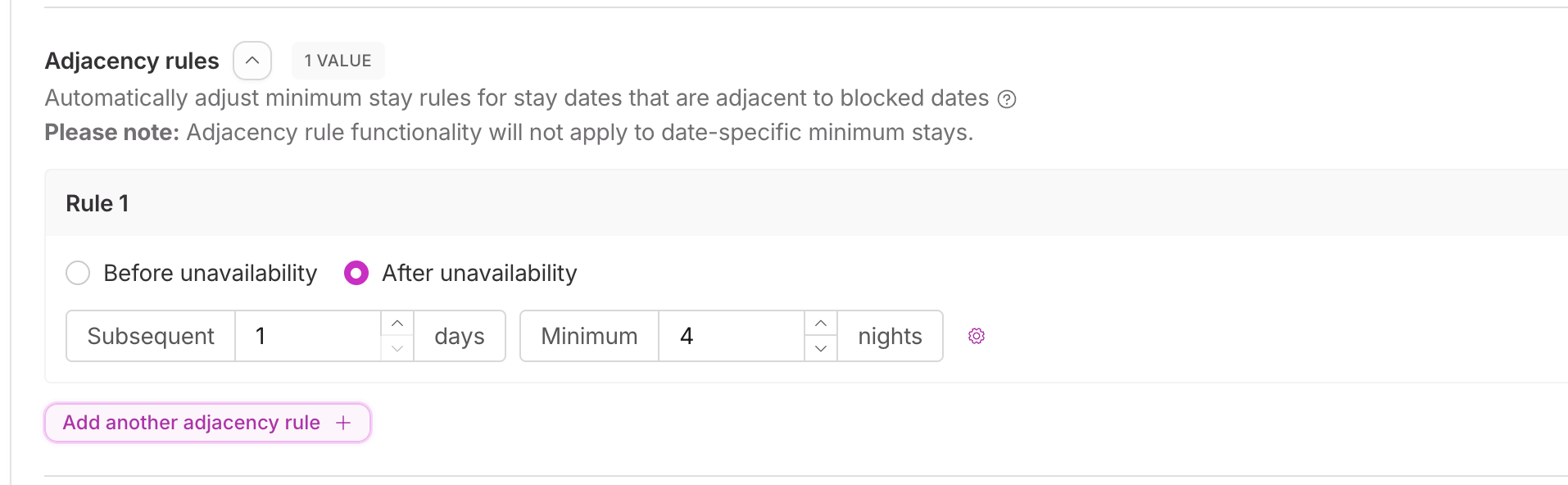Image resolution: width=1568 pixels, height=485 pixels.
Task: Focus the Subsequent days number field
Action: pos(309,336)
